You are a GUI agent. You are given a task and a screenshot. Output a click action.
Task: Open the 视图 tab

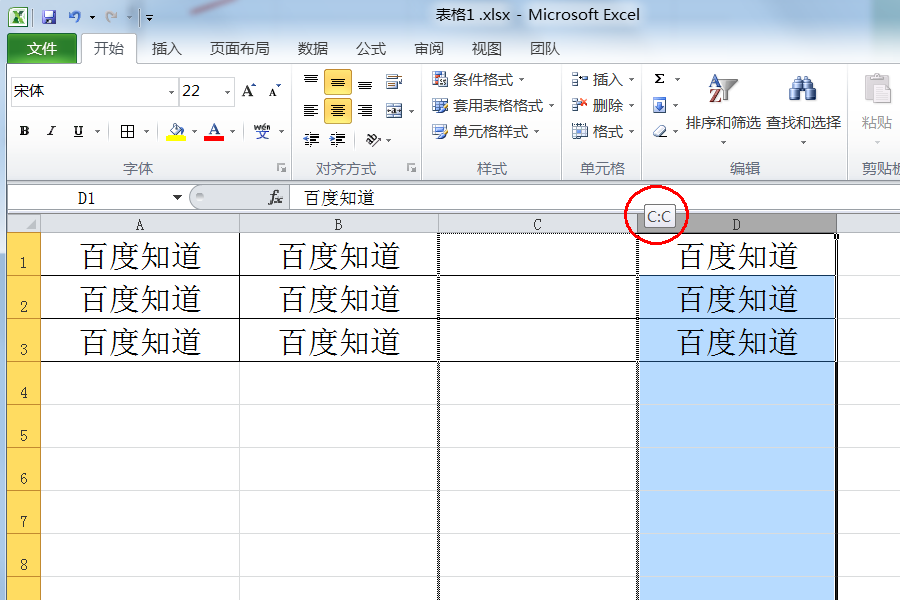[487, 48]
